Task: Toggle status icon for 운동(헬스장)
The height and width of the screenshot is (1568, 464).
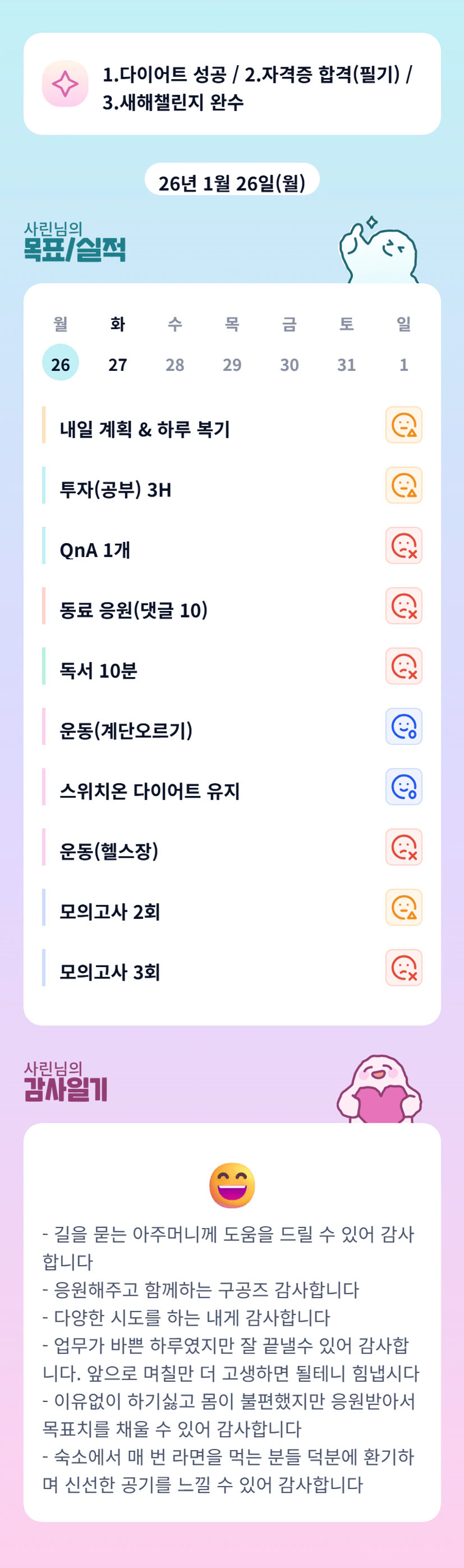Action: [x=404, y=847]
